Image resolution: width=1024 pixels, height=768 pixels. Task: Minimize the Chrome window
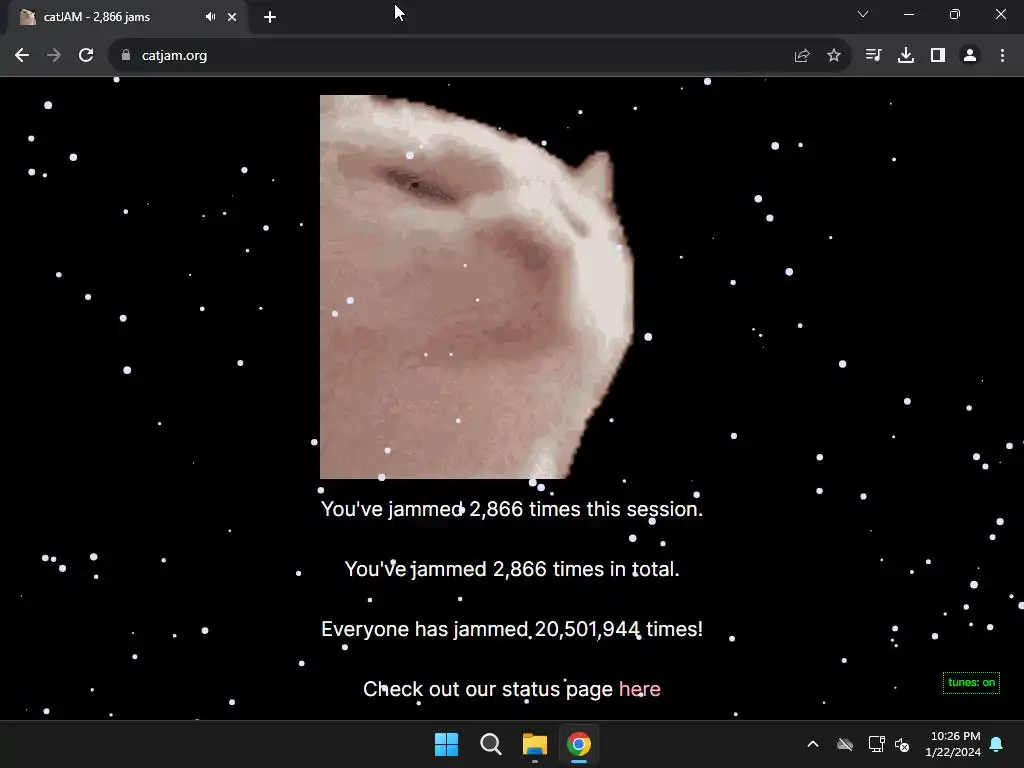click(x=908, y=14)
